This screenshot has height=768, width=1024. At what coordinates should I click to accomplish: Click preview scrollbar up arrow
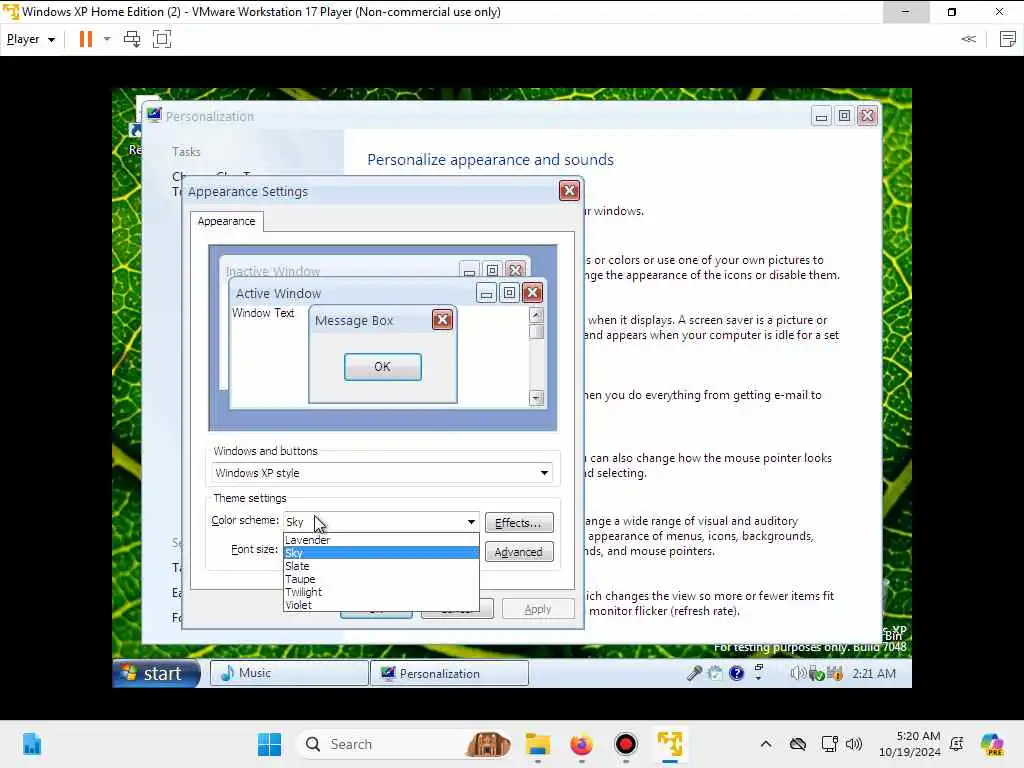[536, 315]
